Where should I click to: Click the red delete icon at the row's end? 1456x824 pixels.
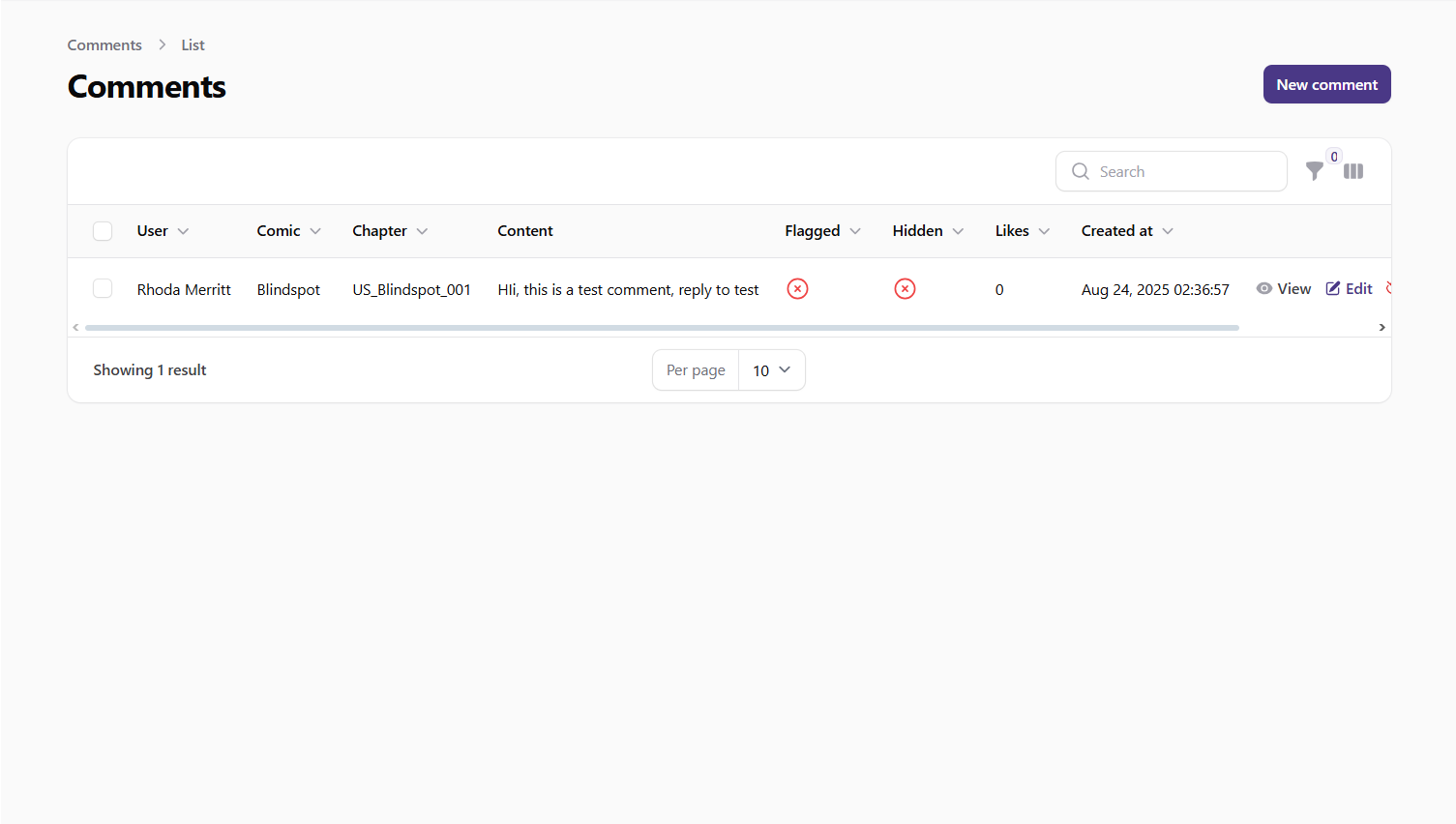1390,288
